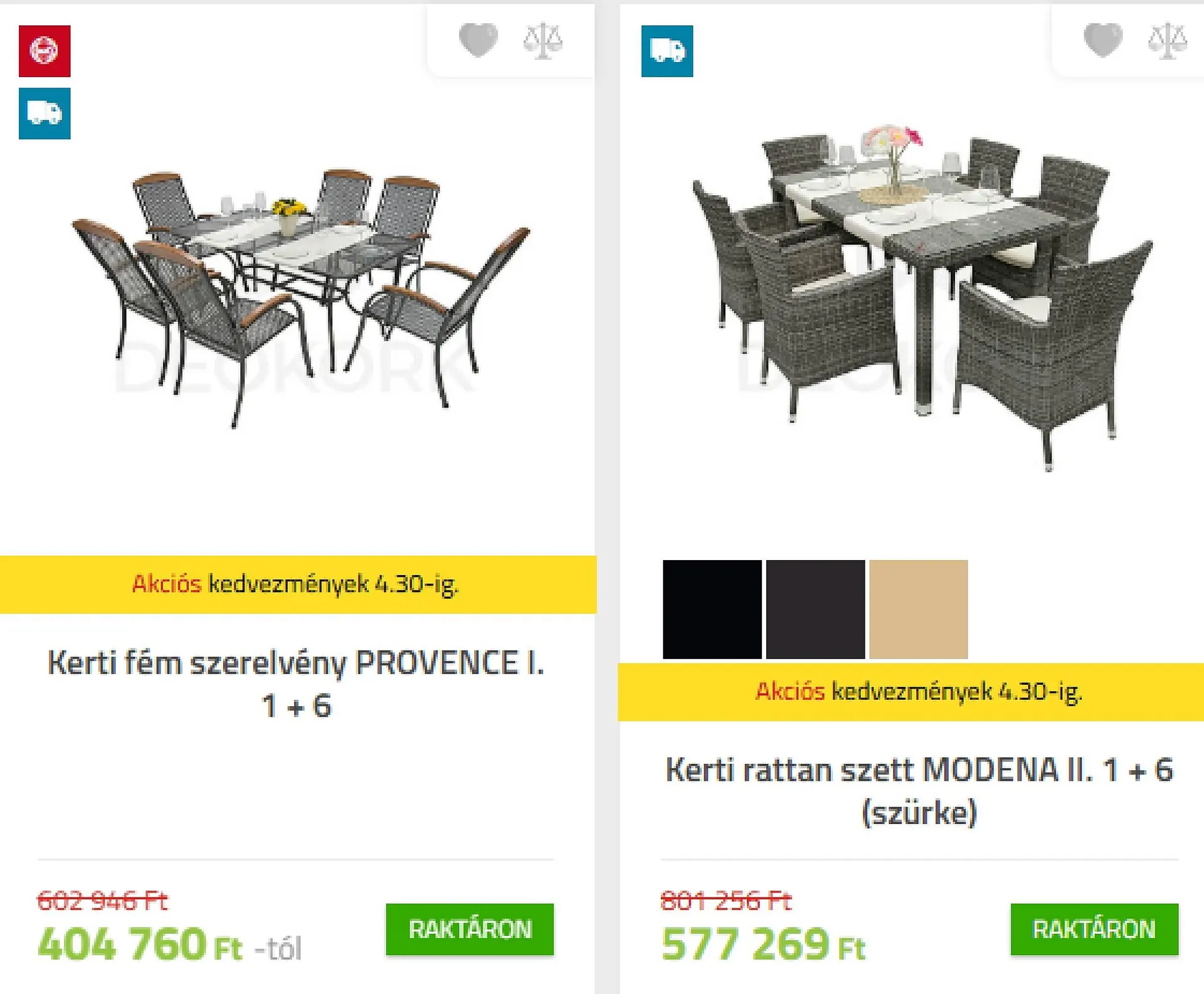The image size is (1204, 994).
Task: Compare PROVENCE I. set using scales icon
Action: (x=543, y=41)
